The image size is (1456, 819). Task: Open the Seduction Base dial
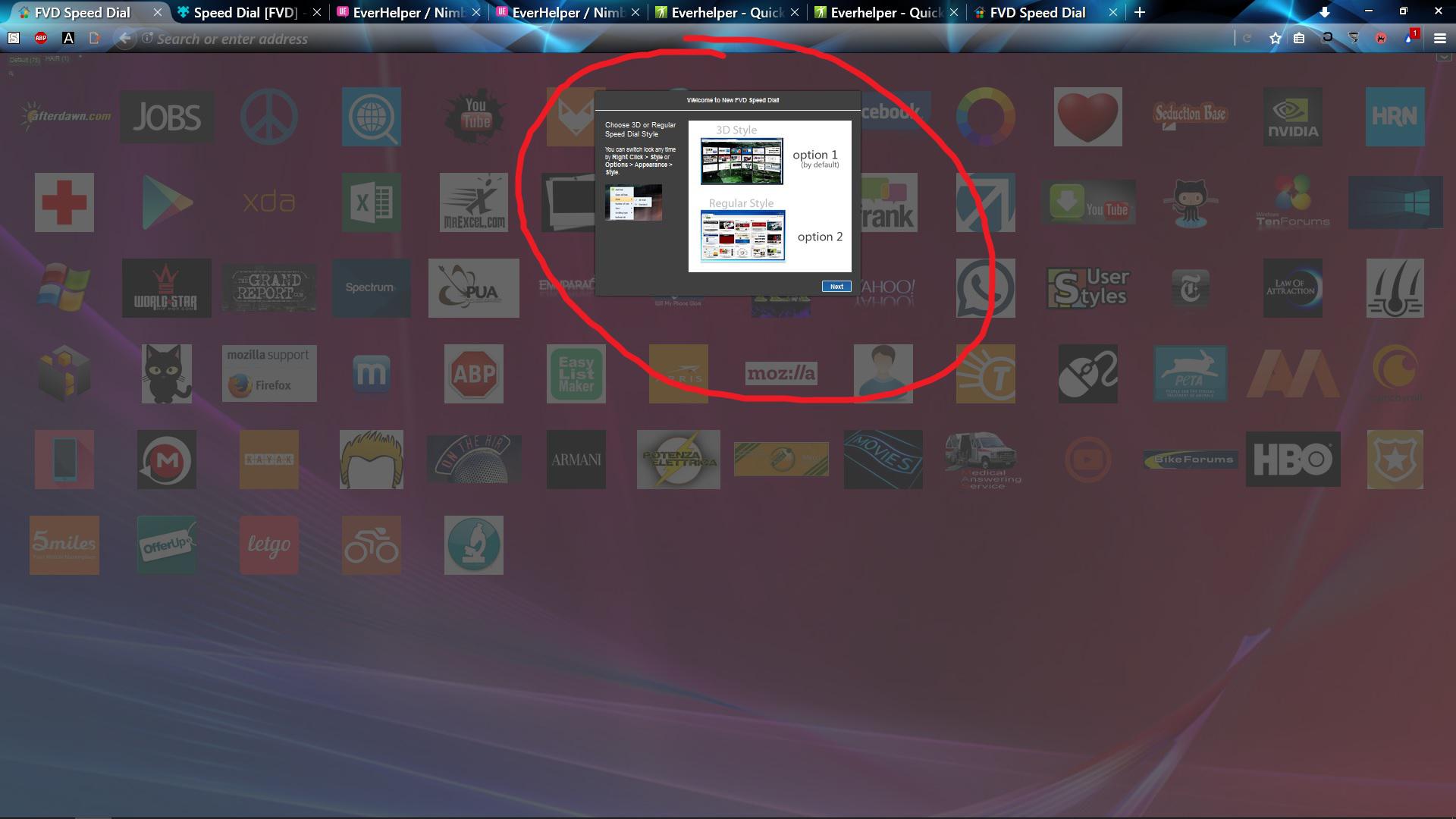(1190, 116)
